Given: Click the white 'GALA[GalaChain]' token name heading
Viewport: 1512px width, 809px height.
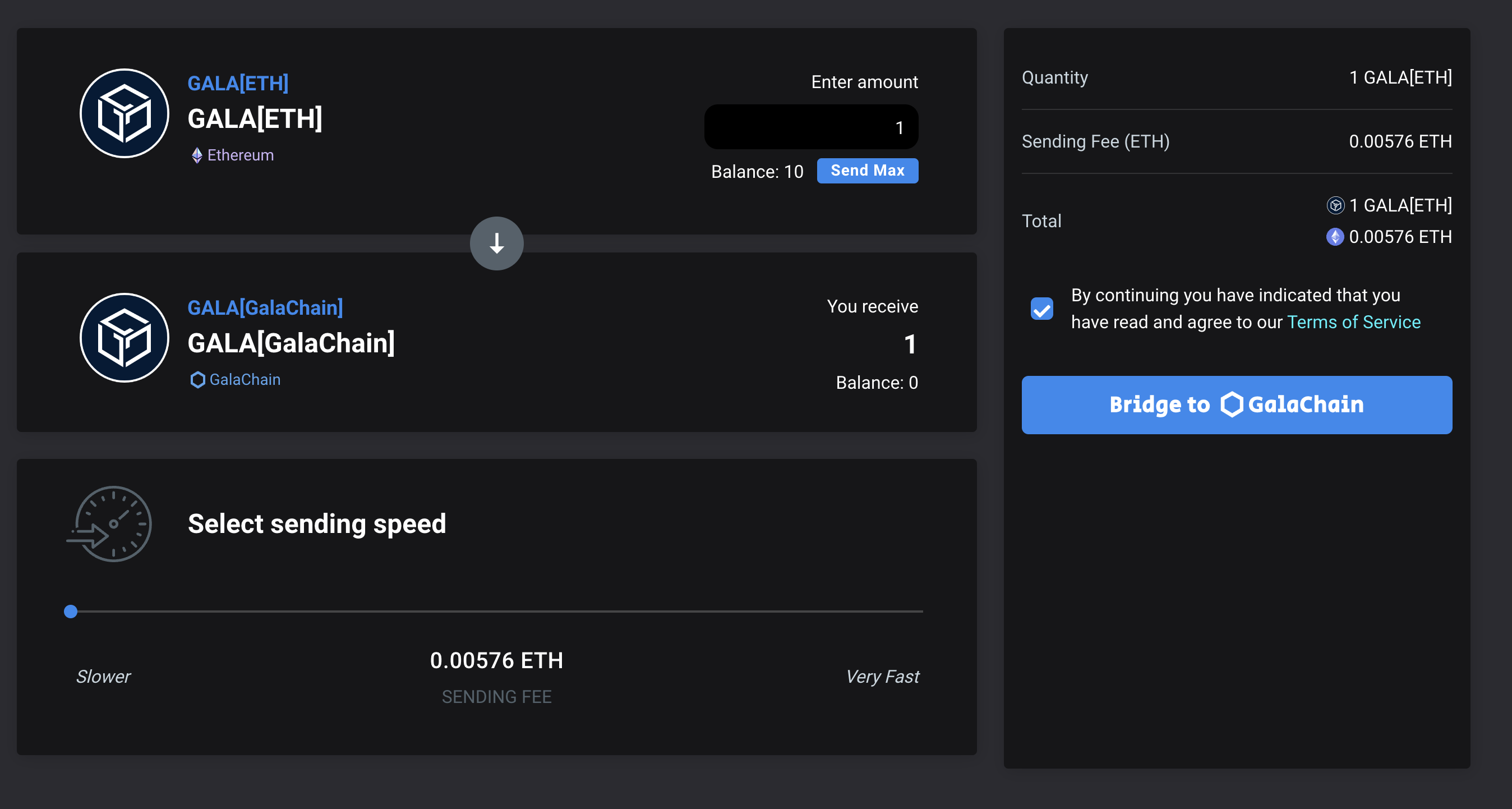Looking at the screenshot, I should [x=291, y=343].
